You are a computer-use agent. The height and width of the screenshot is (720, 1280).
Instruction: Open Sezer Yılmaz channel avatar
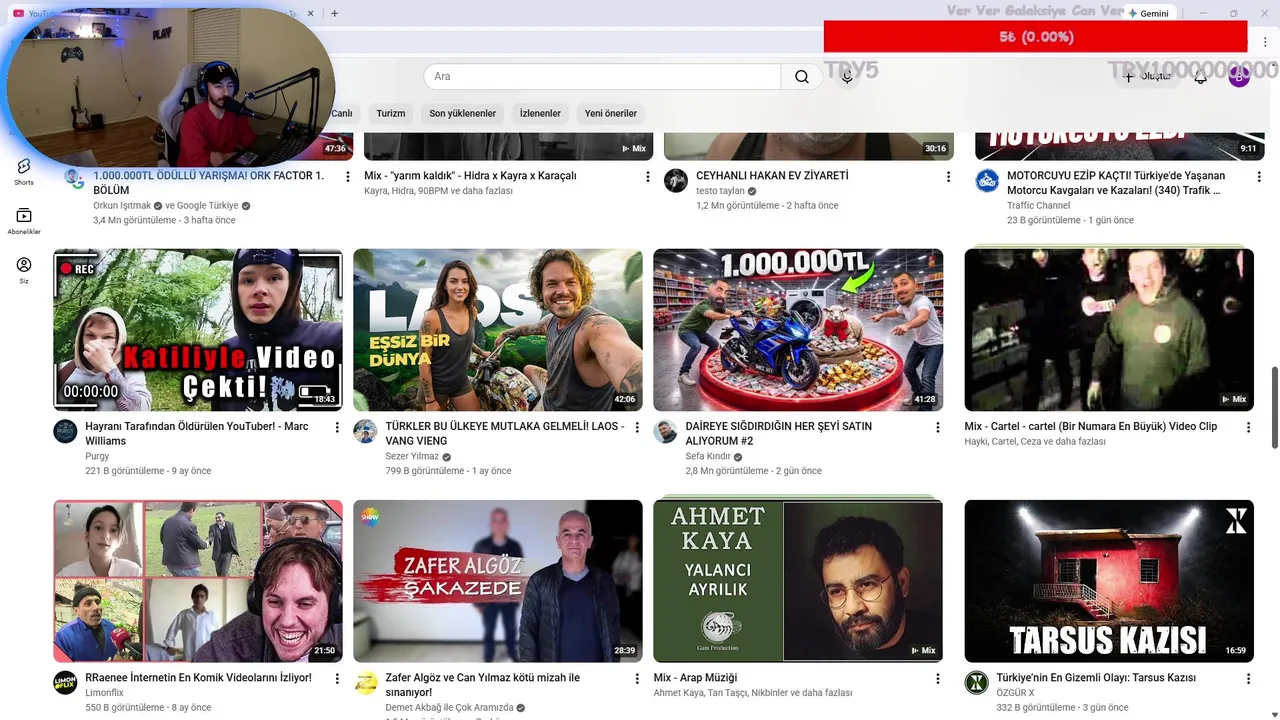pos(365,431)
